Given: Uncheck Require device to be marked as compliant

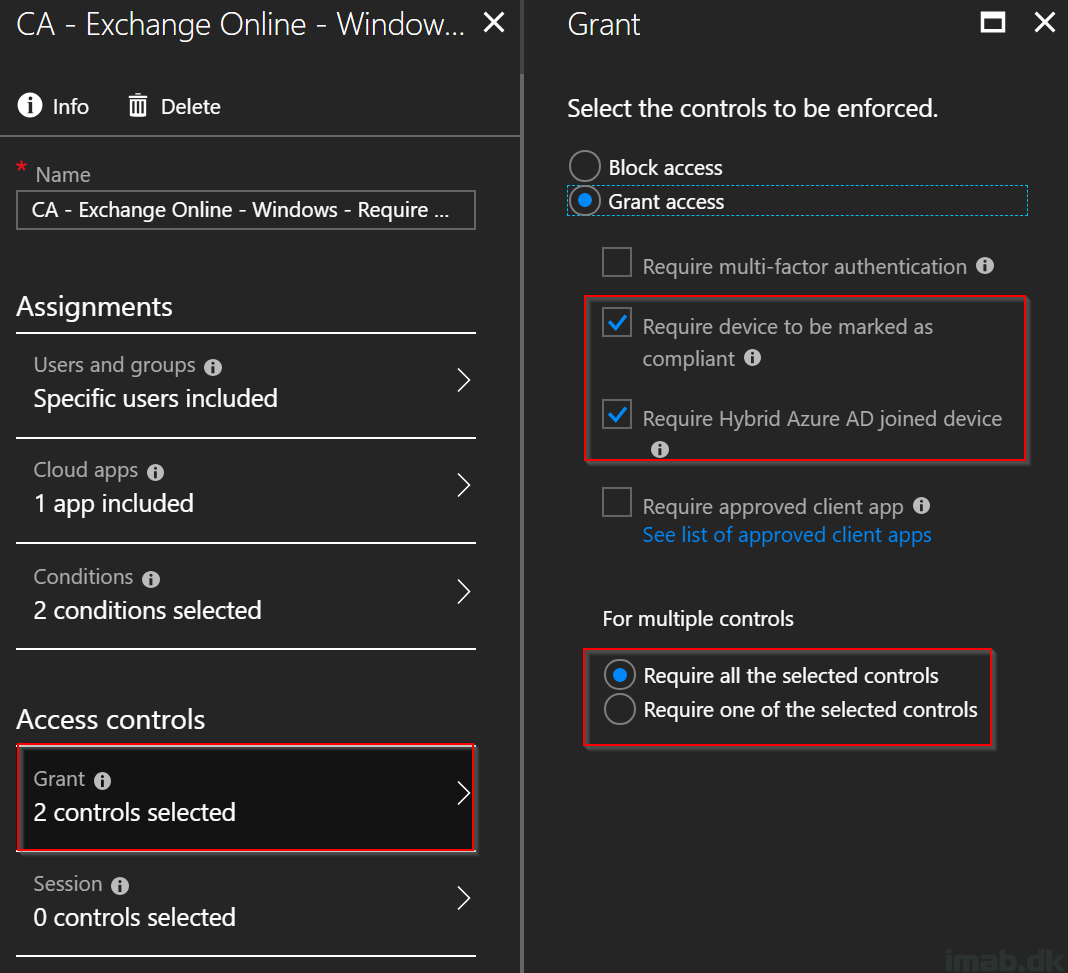Looking at the screenshot, I should click(617, 323).
